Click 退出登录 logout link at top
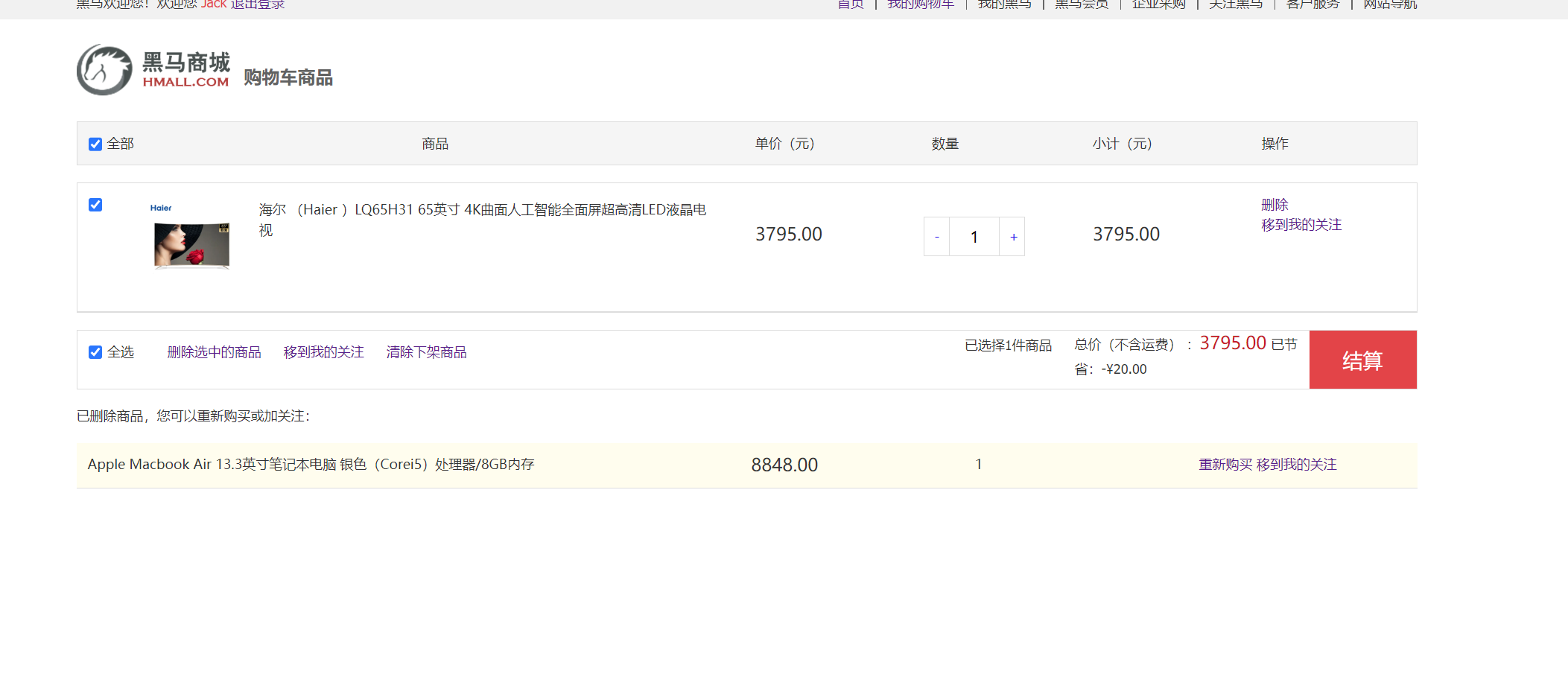This screenshot has width=1568, height=694. coord(258,4)
